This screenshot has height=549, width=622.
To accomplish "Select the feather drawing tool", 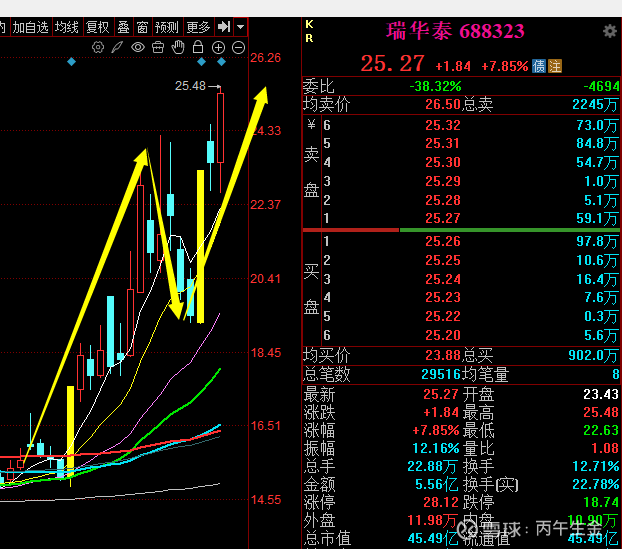I will click(x=117, y=48).
